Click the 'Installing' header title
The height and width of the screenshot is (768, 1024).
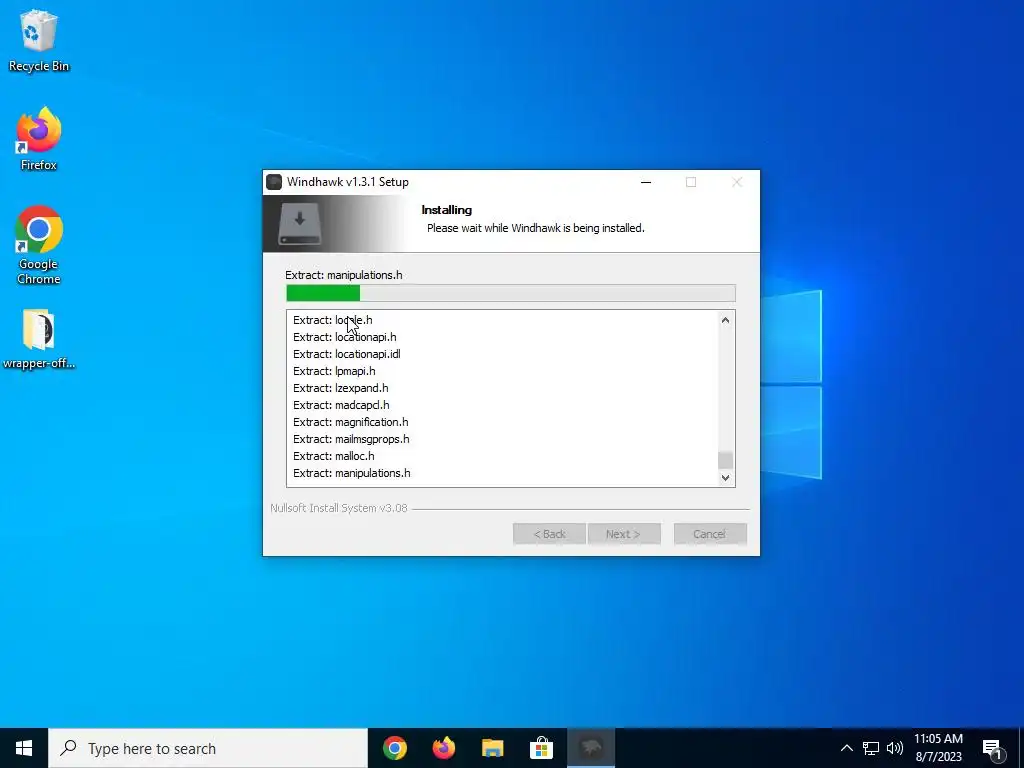point(447,210)
